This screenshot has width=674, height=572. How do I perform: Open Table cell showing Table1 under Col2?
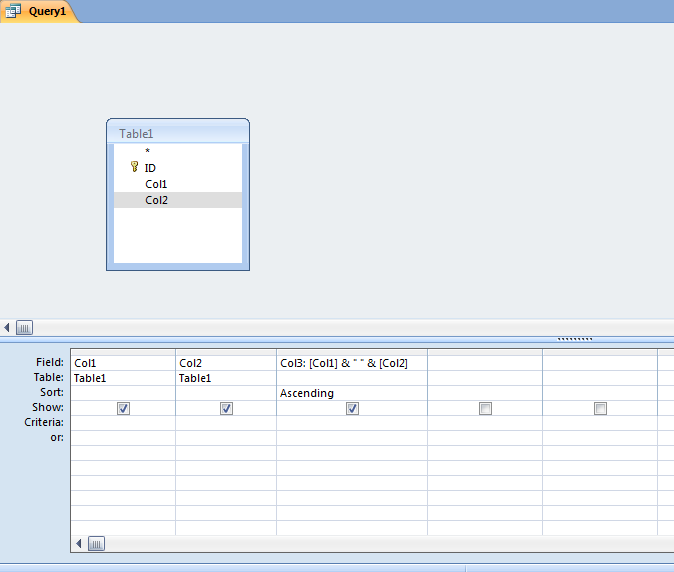point(226,378)
